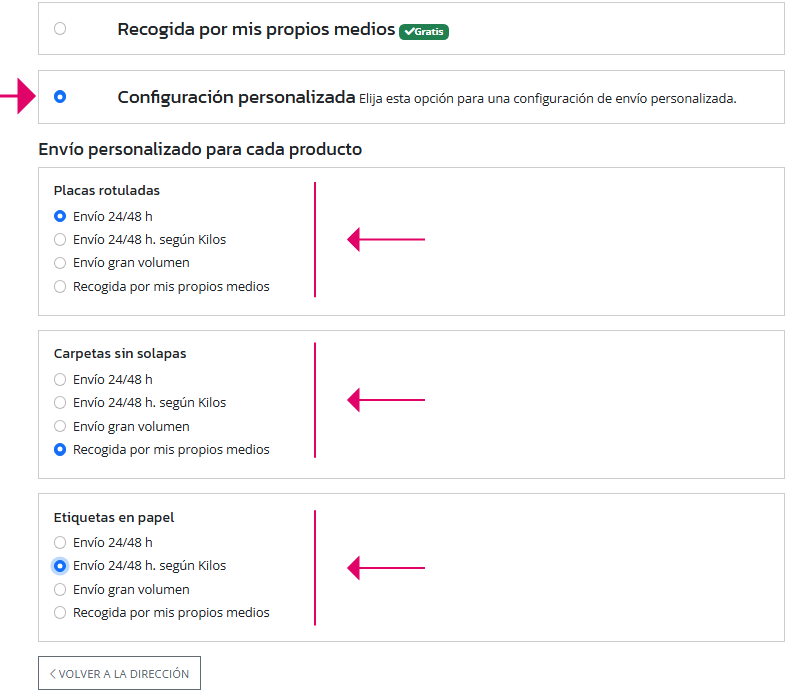Choose 'Envío 24/48 h' for Placas rotuladas
Viewport: 802px width, 700px height.
[x=60, y=215]
